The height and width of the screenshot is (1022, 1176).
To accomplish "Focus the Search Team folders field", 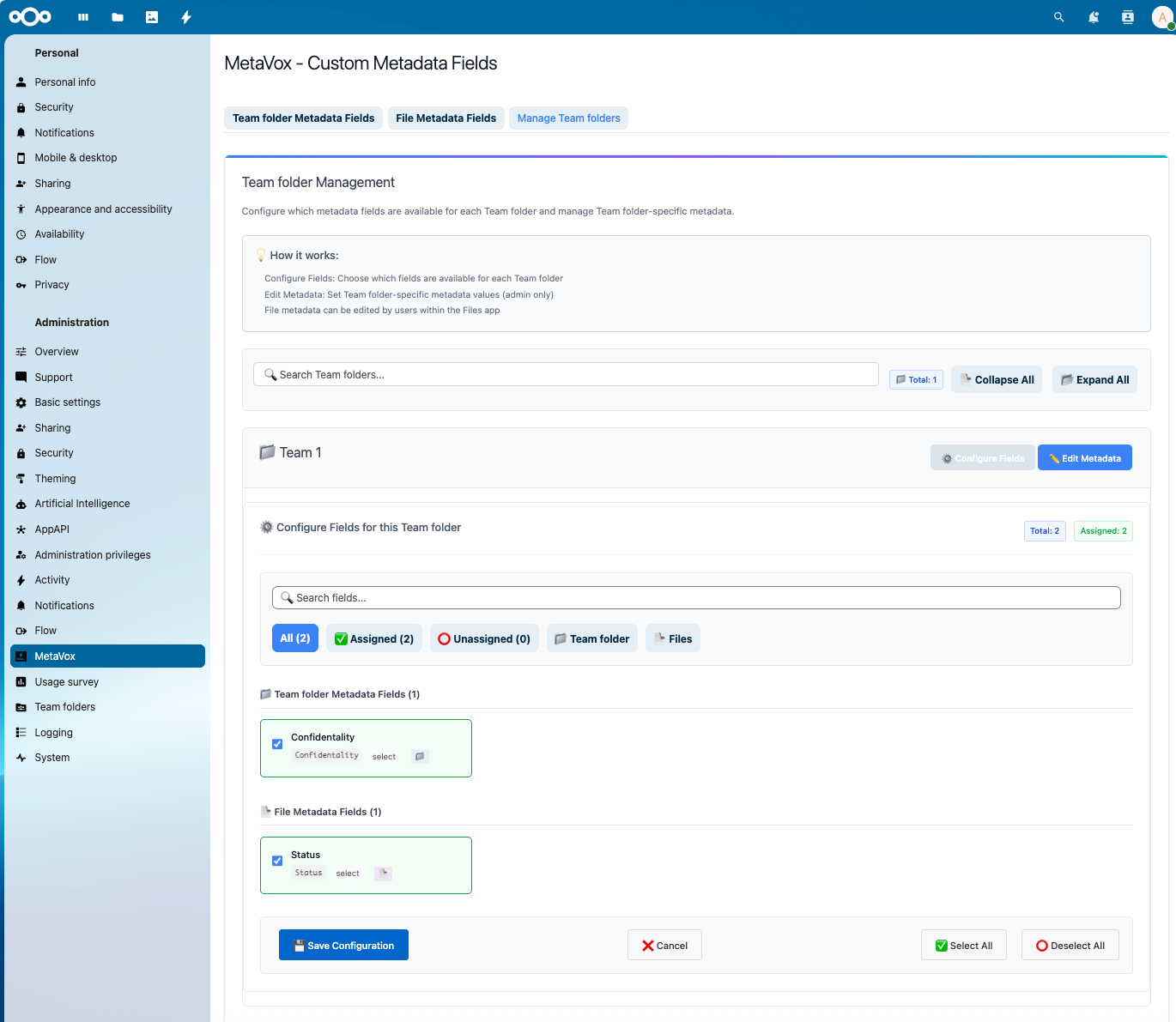I will coord(566,374).
